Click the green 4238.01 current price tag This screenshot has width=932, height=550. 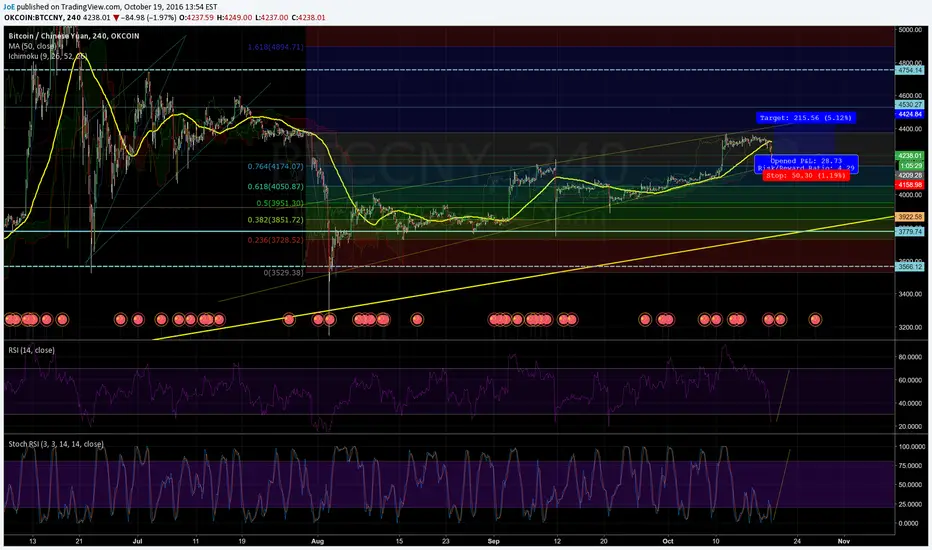910,156
